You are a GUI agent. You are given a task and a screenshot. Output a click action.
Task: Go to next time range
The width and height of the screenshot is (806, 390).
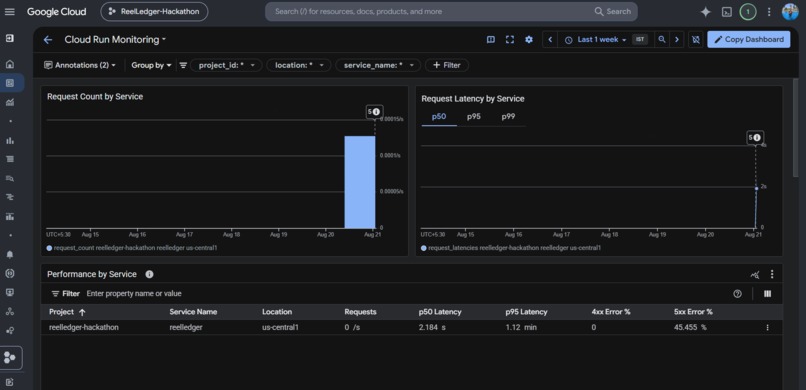(677, 40)
